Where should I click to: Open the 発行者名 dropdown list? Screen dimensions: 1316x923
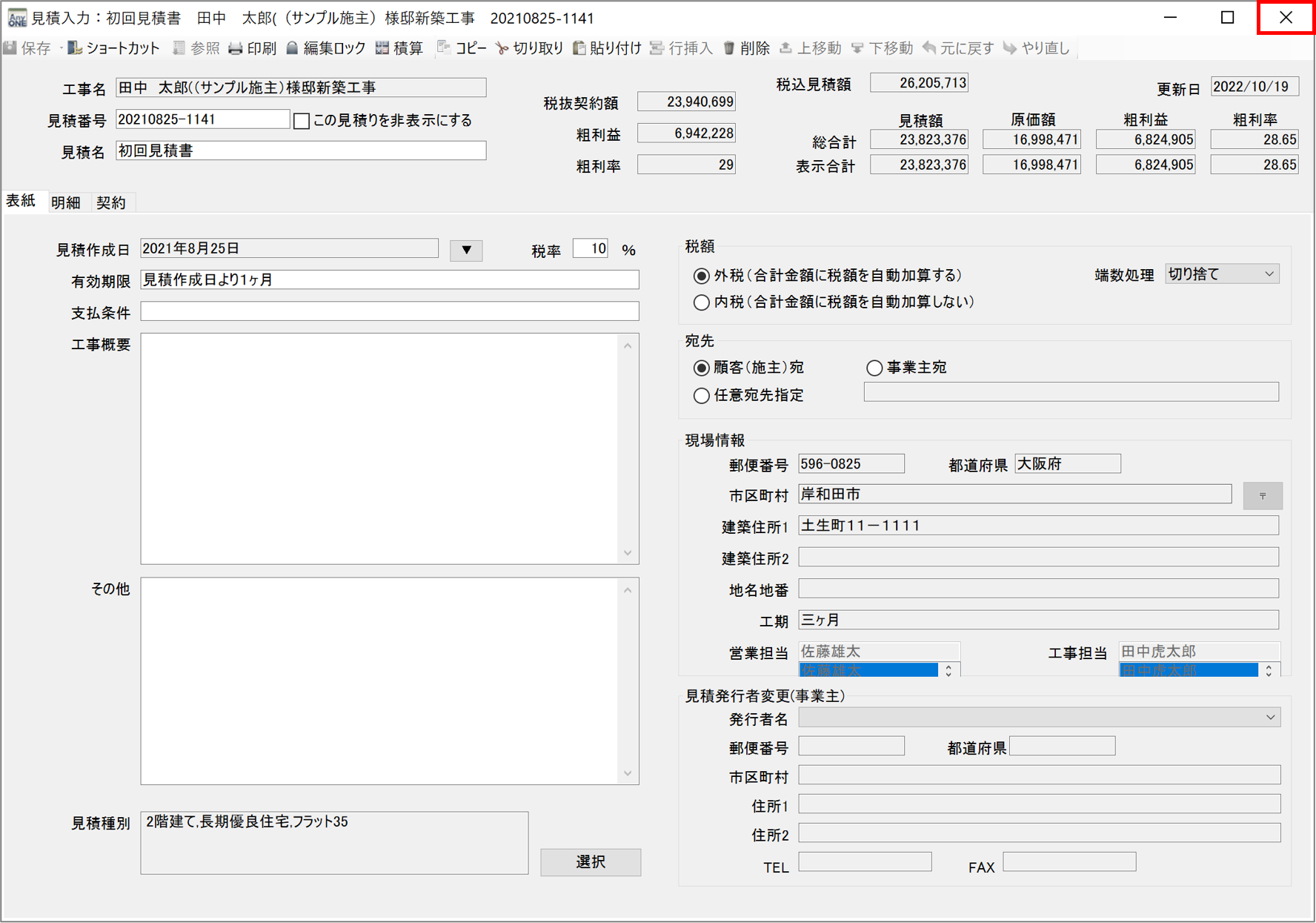(1270, 718)
